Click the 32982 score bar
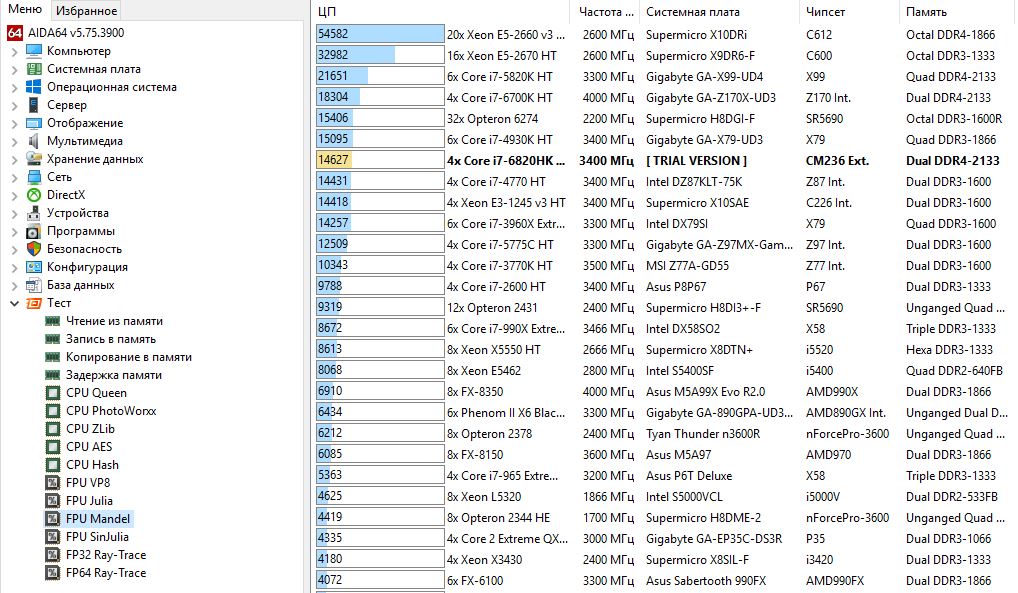 coord(380,55)
